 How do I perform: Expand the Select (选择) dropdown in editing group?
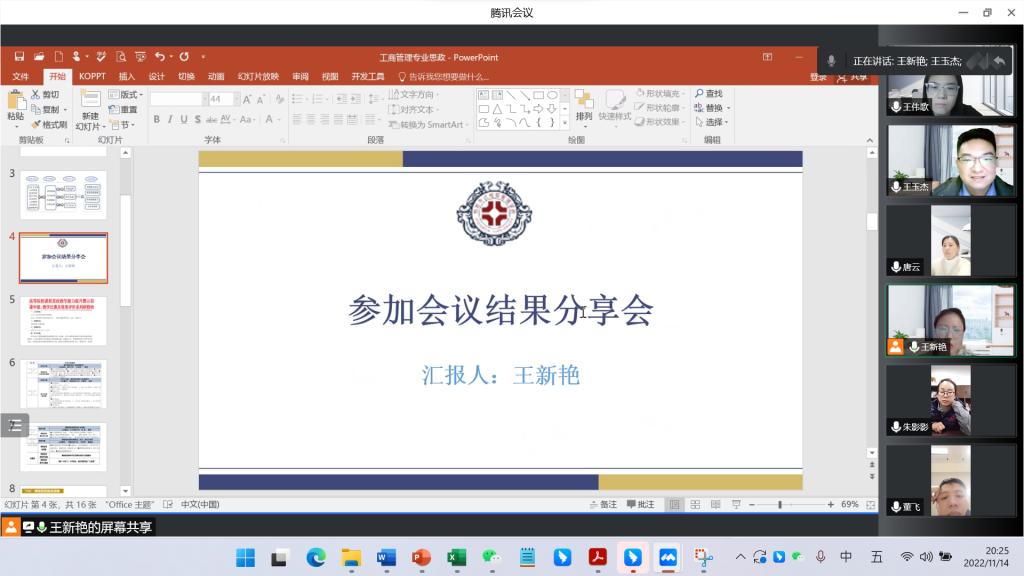click(712, 122)
